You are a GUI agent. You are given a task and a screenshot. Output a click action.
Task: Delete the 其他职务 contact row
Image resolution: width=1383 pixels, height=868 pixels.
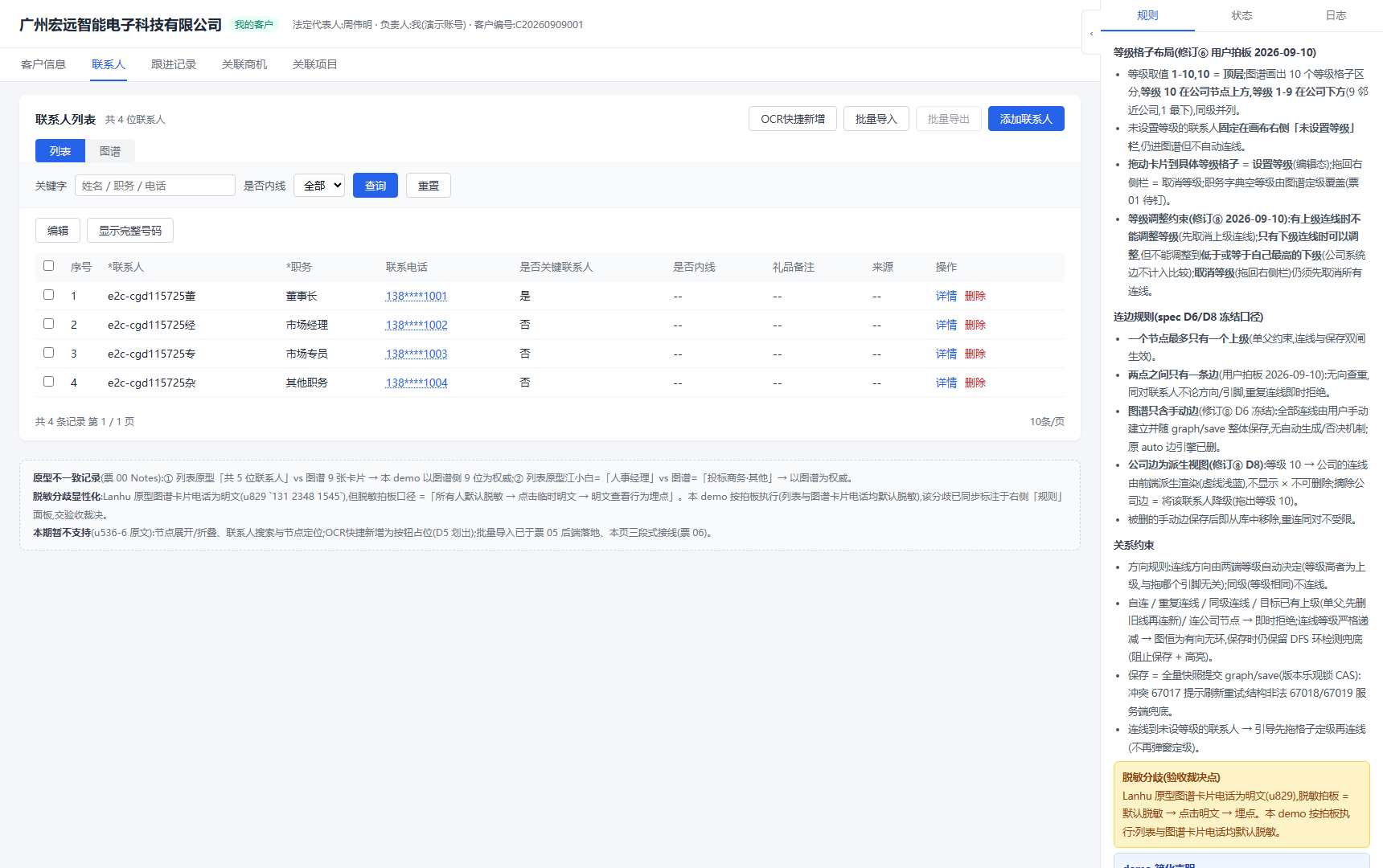pyautogui.click(x=975, y=383)
